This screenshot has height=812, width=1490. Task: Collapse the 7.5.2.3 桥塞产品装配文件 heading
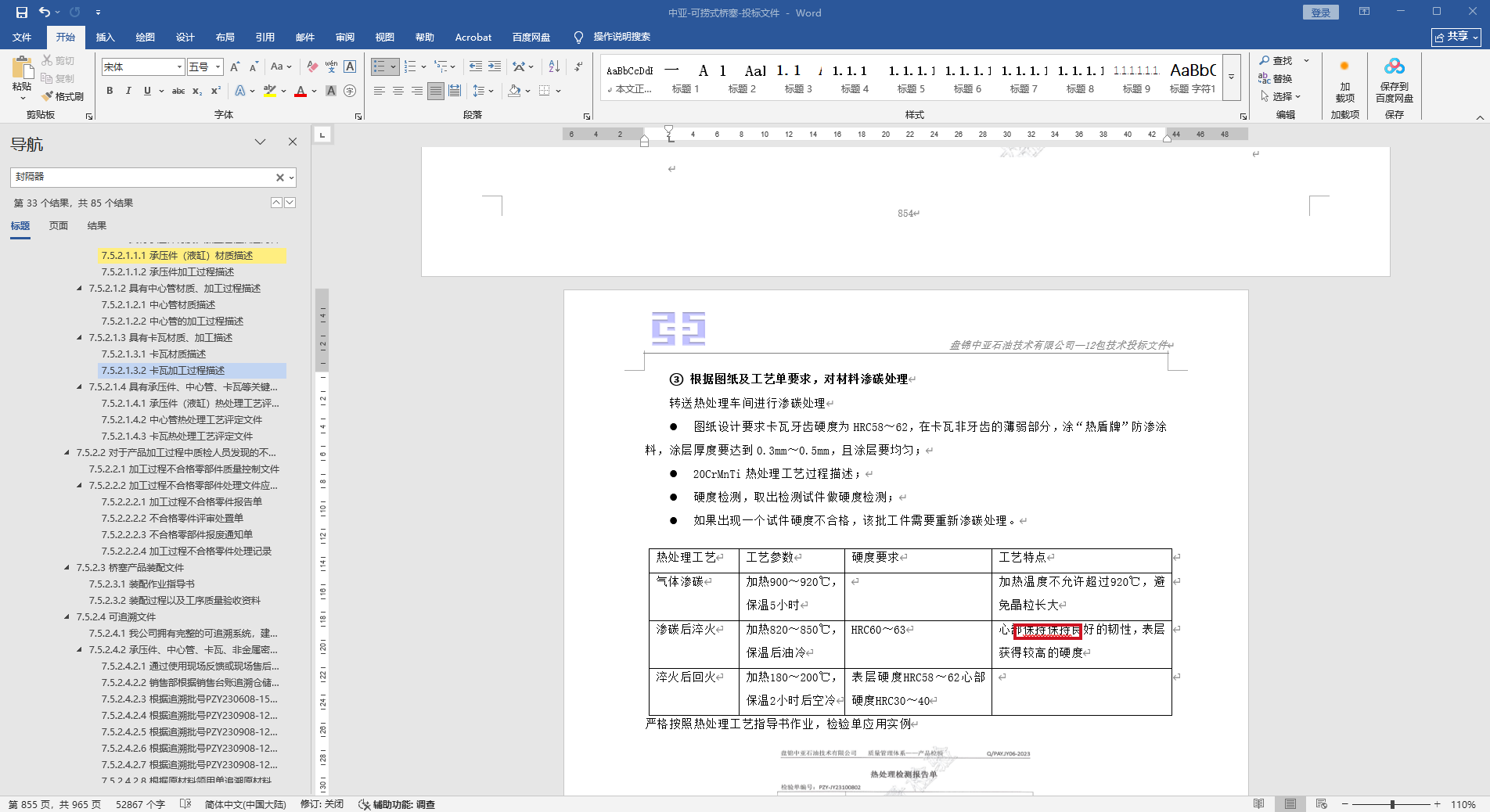tap(67, 568)
